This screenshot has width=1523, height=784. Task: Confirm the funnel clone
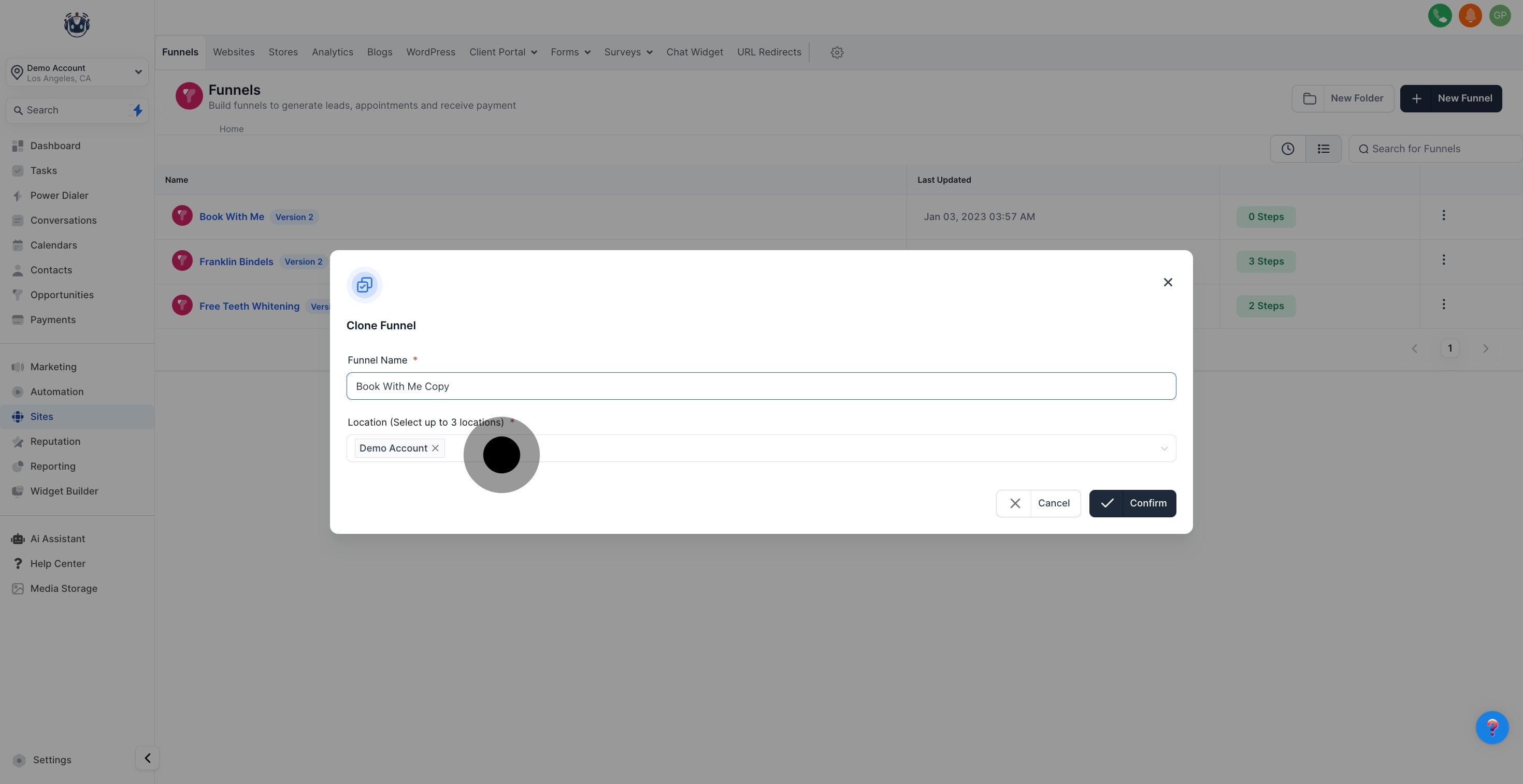(x=1132, y=503)
